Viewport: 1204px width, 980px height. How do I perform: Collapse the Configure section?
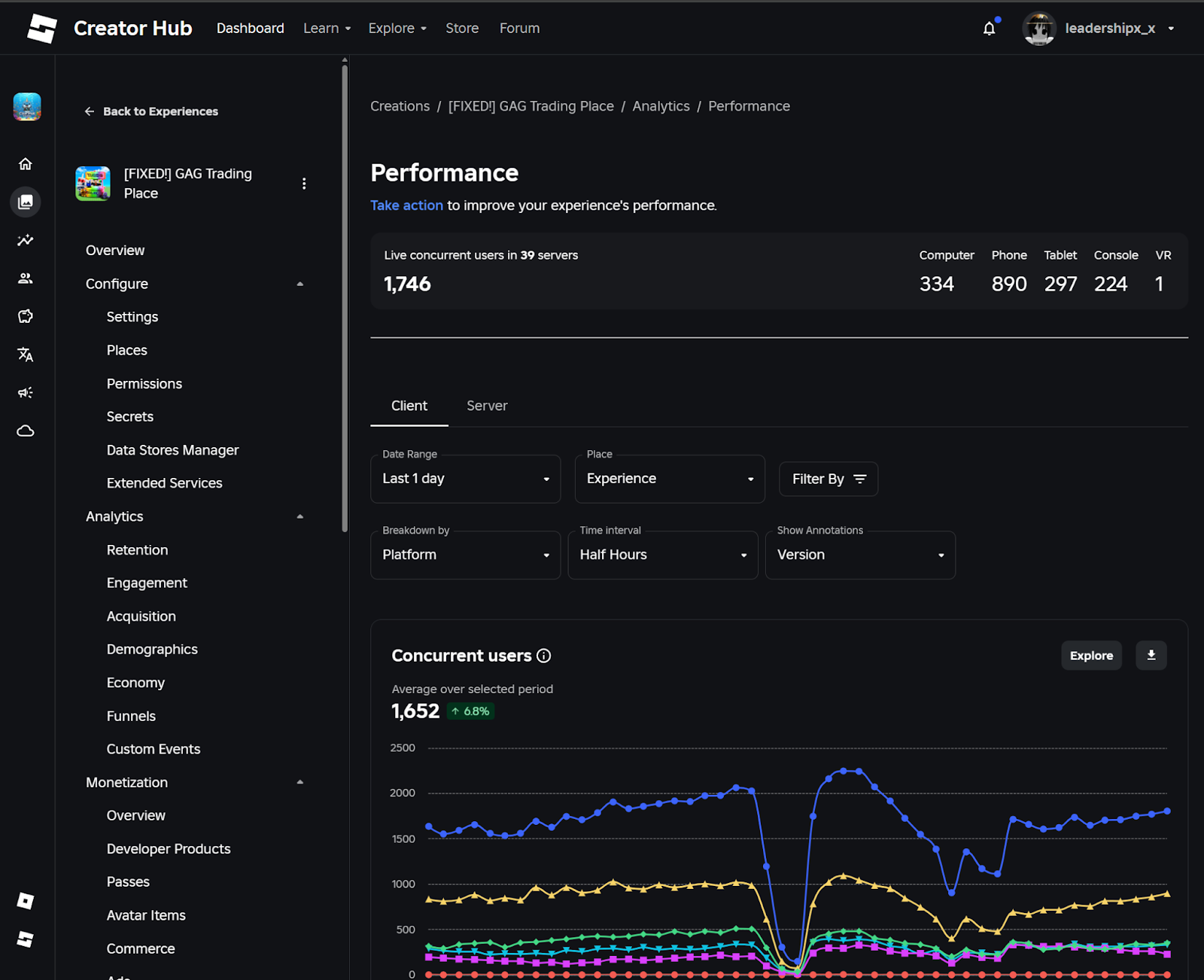[299, 284]
